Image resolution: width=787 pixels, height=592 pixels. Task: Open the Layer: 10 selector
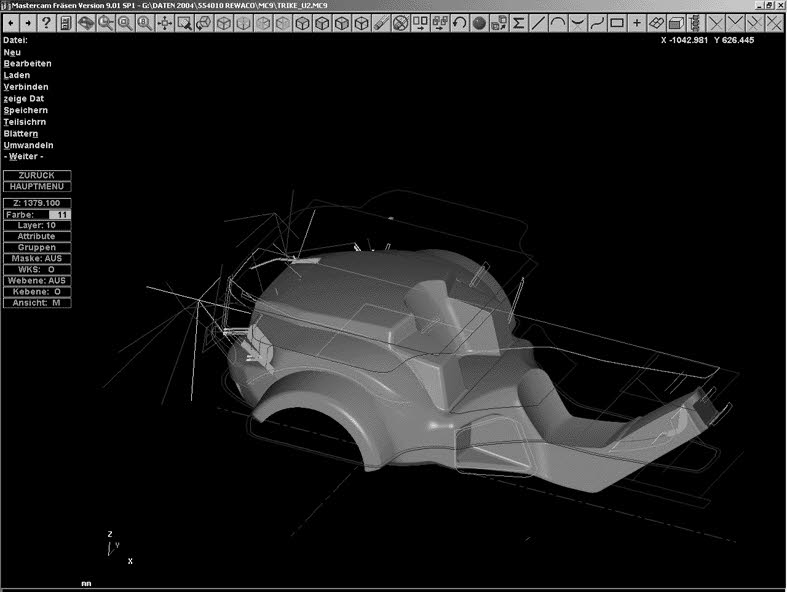pos(37,225)
